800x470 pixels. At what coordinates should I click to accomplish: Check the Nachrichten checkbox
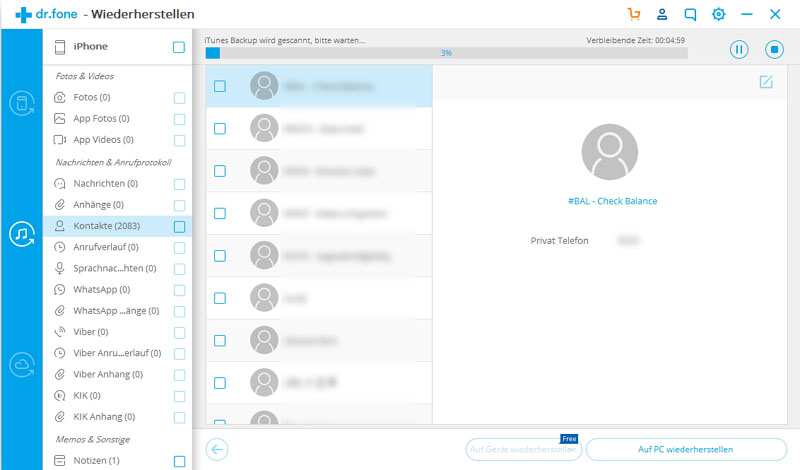(x=179, y=184)
